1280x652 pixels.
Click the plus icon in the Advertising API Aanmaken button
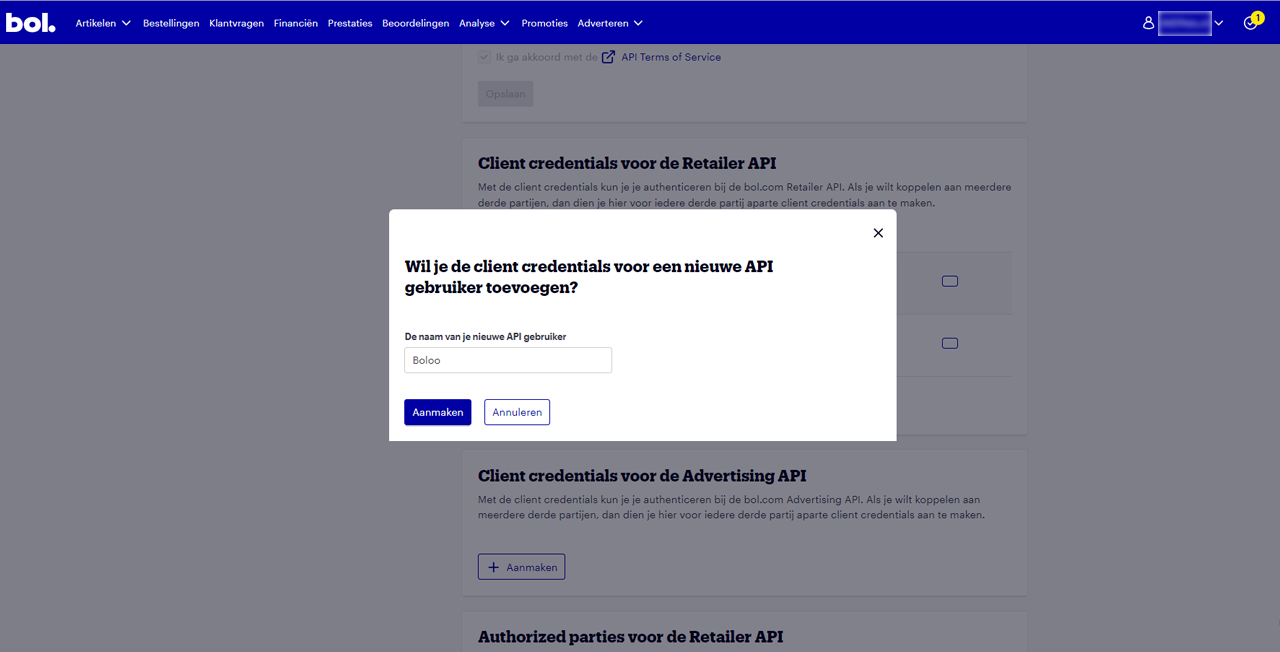[493, 567]
